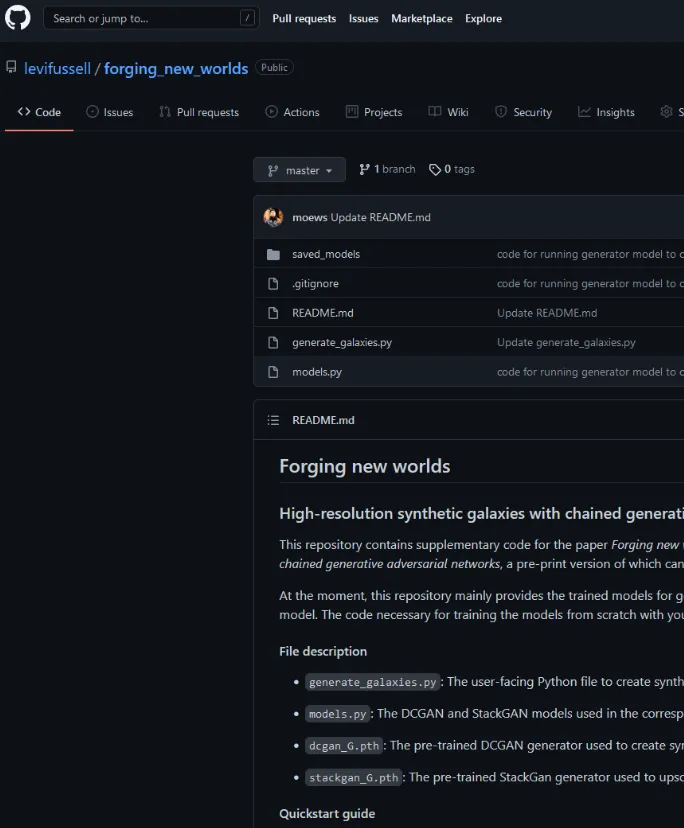The image size is (684, 828).
Task: View the 1 branch link
Action: [x=387, y=170]
